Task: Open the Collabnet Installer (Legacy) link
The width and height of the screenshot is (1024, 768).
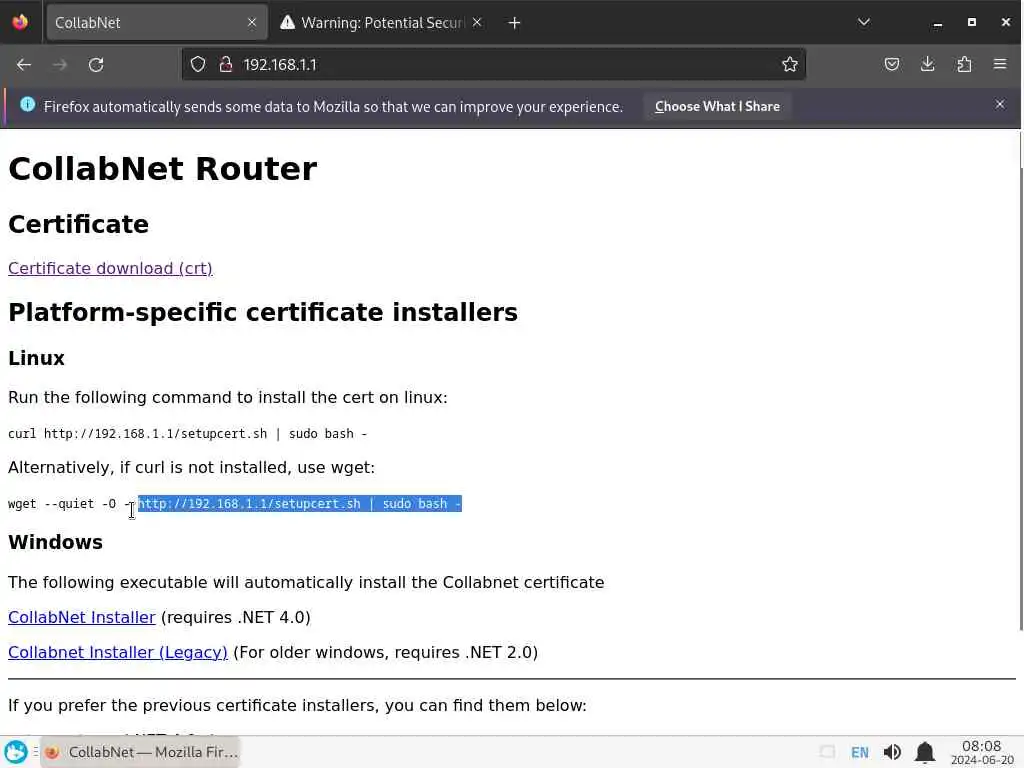Action: 118,652
